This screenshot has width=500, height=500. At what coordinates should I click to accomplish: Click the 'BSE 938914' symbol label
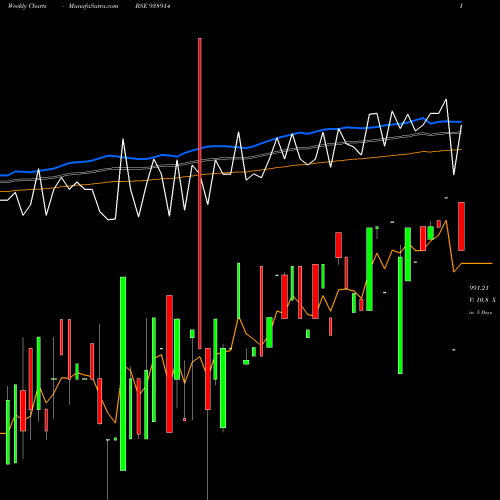coord(153,6)
